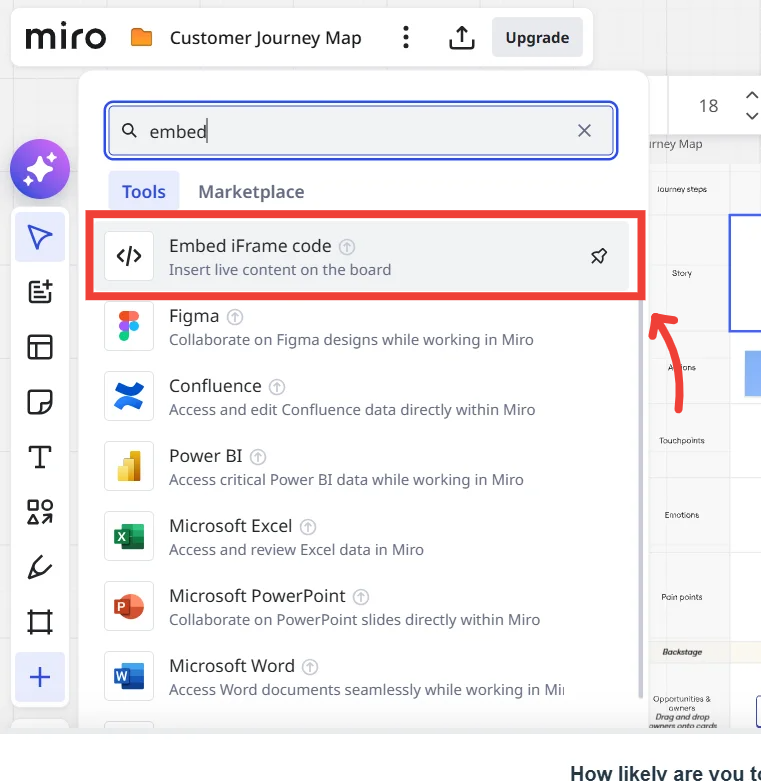Image resolution: width=761 pixels, height=781 pixels.
Task: Click 'Access critical Power BI data' description
Action: 346,480
